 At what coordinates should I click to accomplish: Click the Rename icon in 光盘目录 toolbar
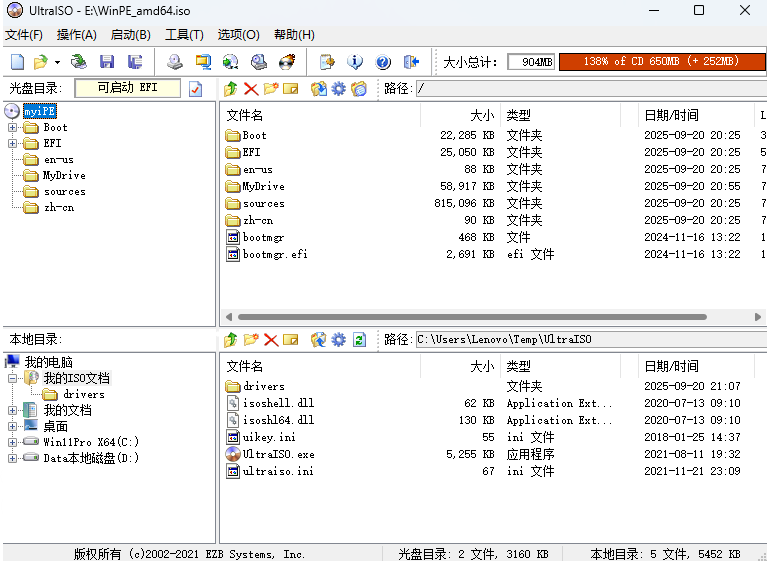point(291,89)
